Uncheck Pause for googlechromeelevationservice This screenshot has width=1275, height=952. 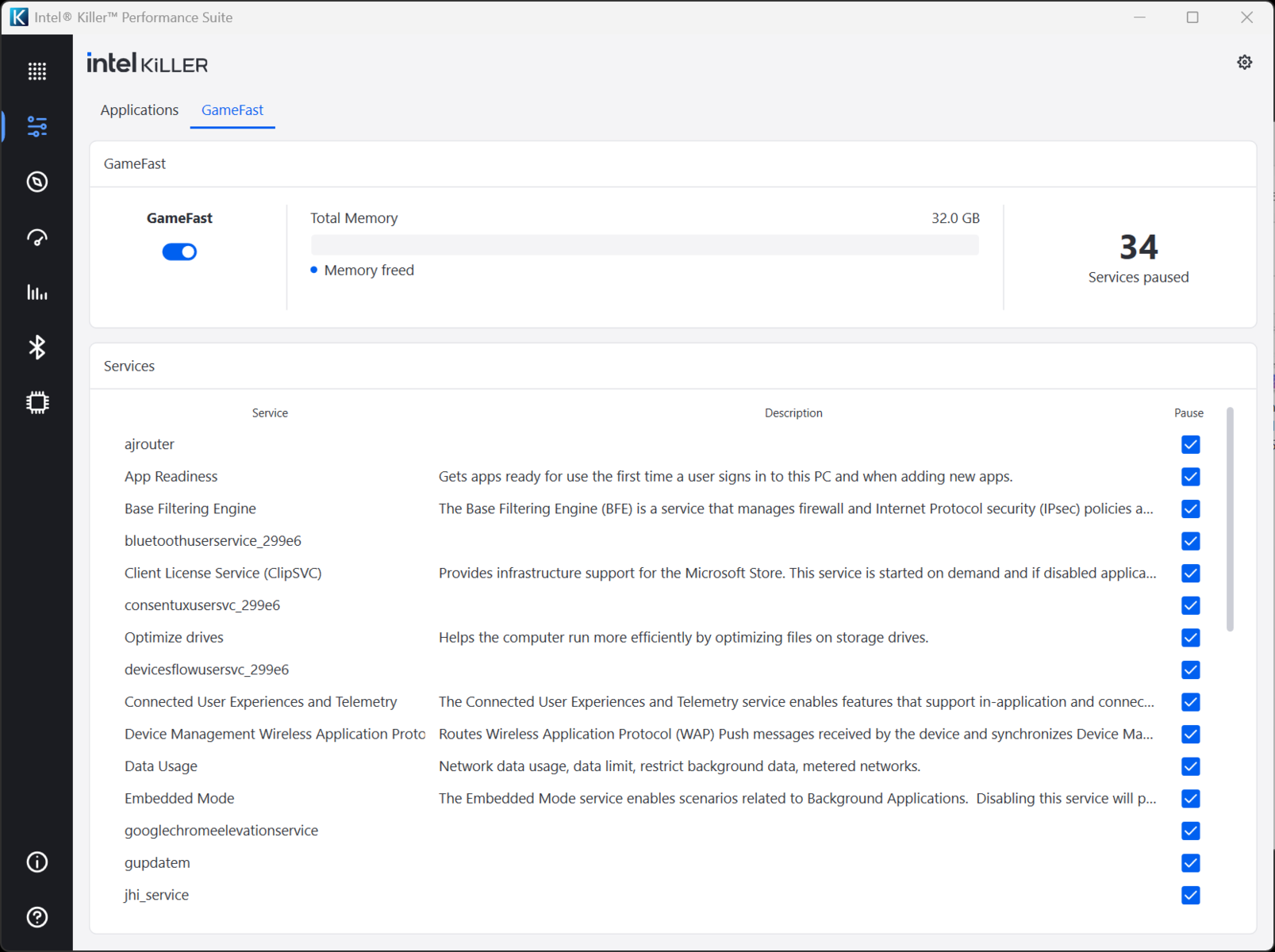1190,831
